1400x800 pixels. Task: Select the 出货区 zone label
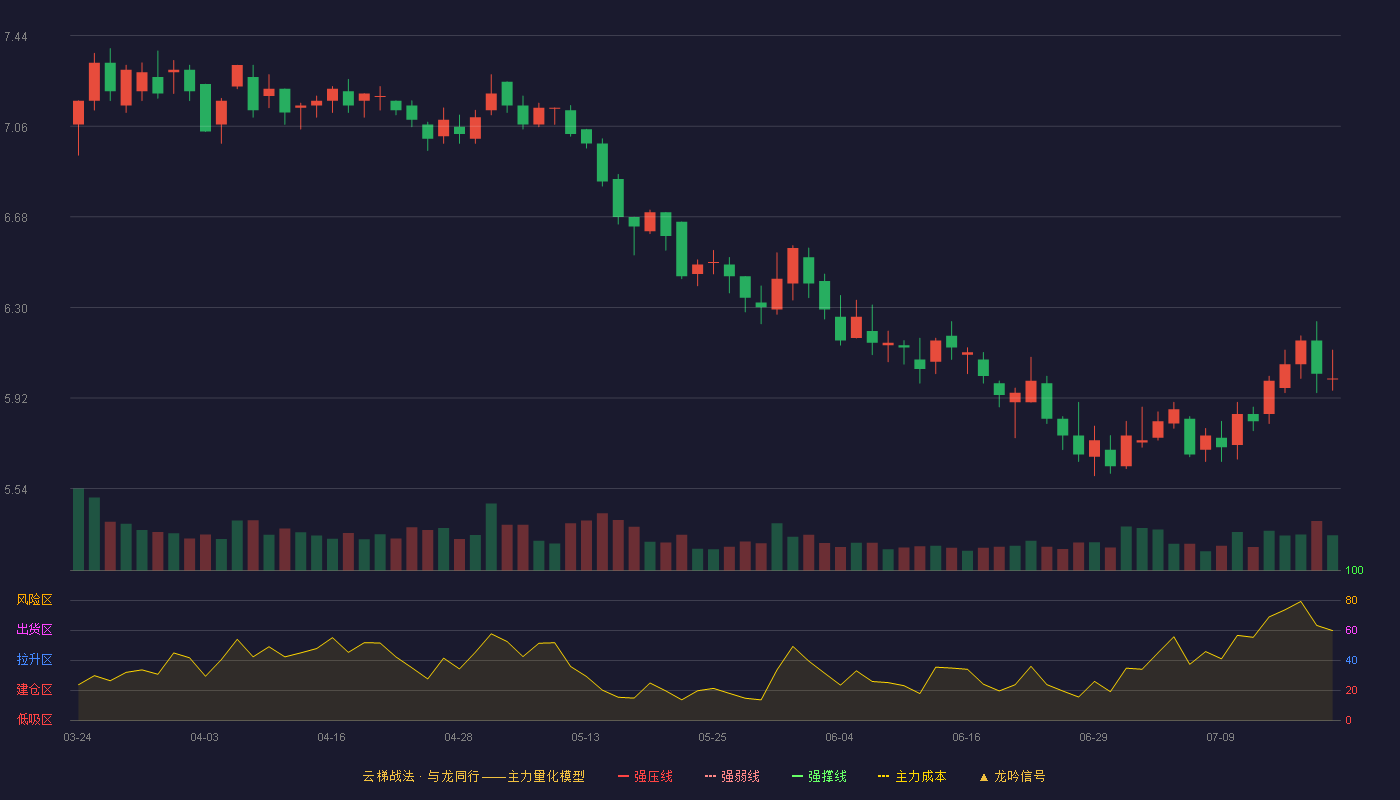[x=35, y=630]
